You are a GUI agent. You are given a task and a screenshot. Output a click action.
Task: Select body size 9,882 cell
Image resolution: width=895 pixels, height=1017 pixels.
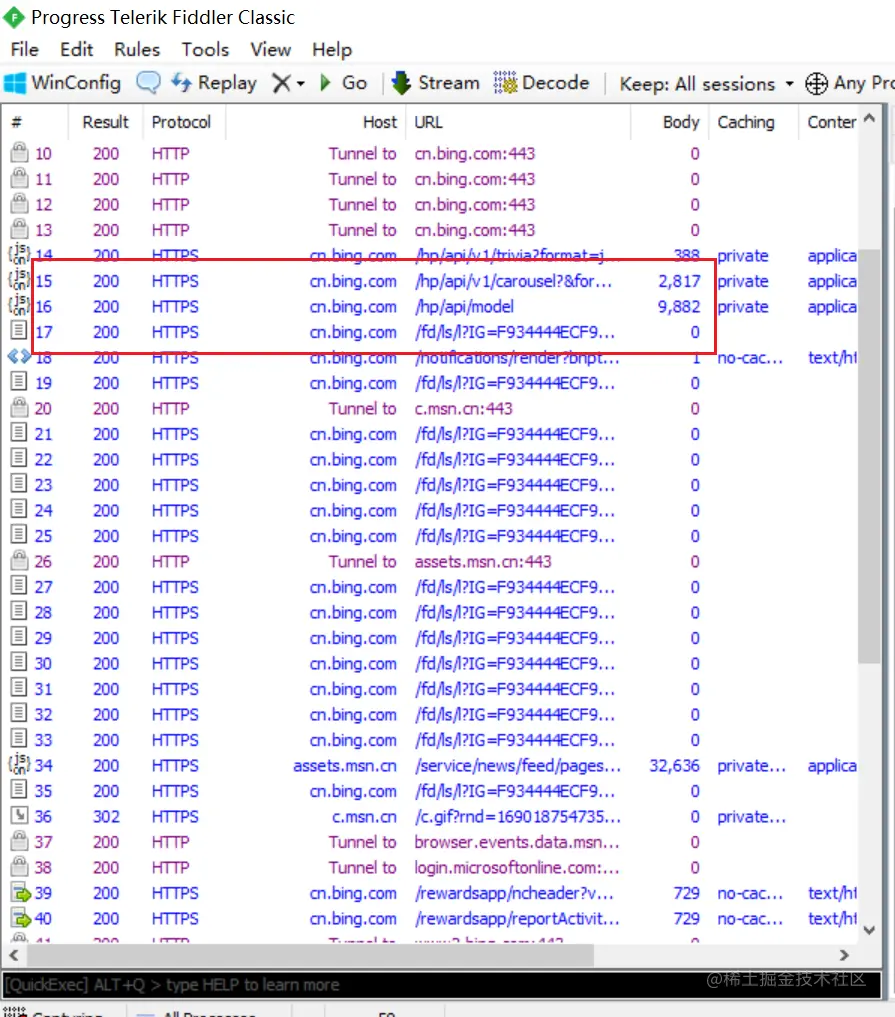679,307
